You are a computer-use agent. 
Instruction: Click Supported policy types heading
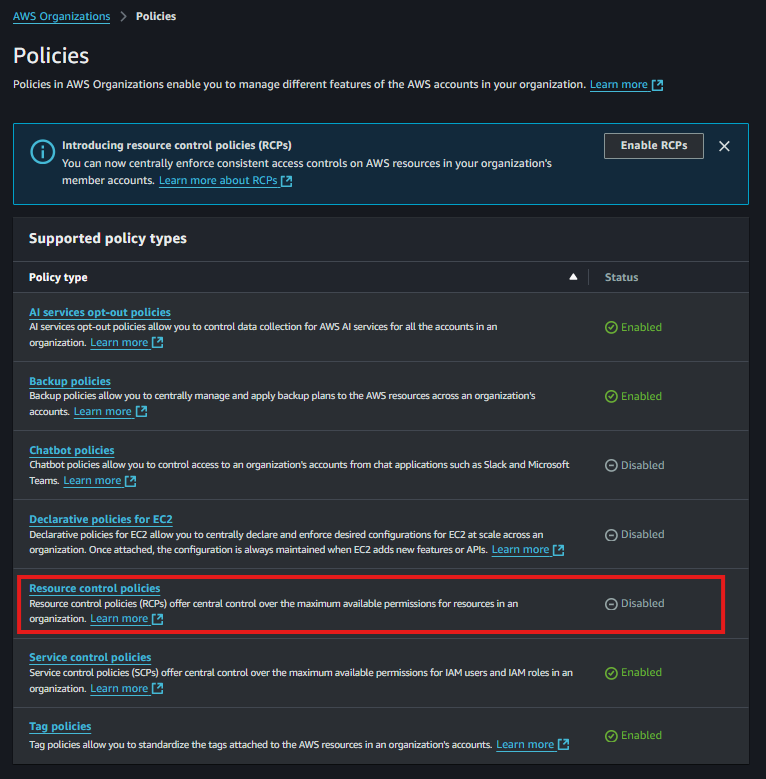(108, 238)
